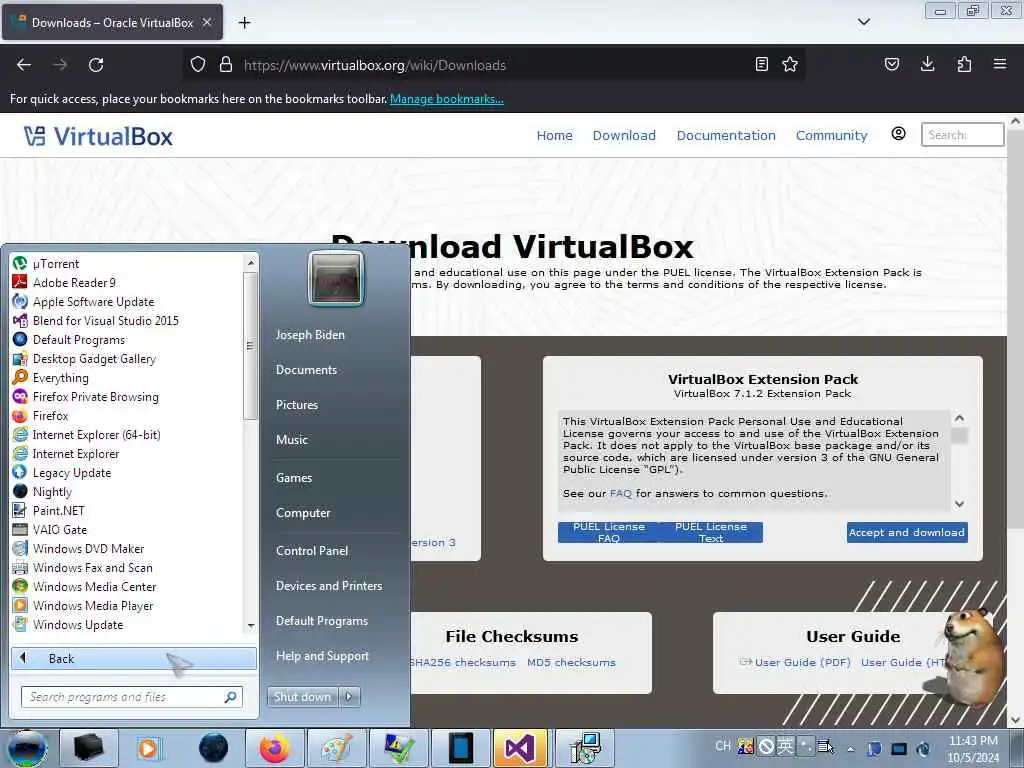Viewport: 1024px width, 768px height.
Task: Open the Download navigation item
Action: pyautogui.click(x=624, y=135)
